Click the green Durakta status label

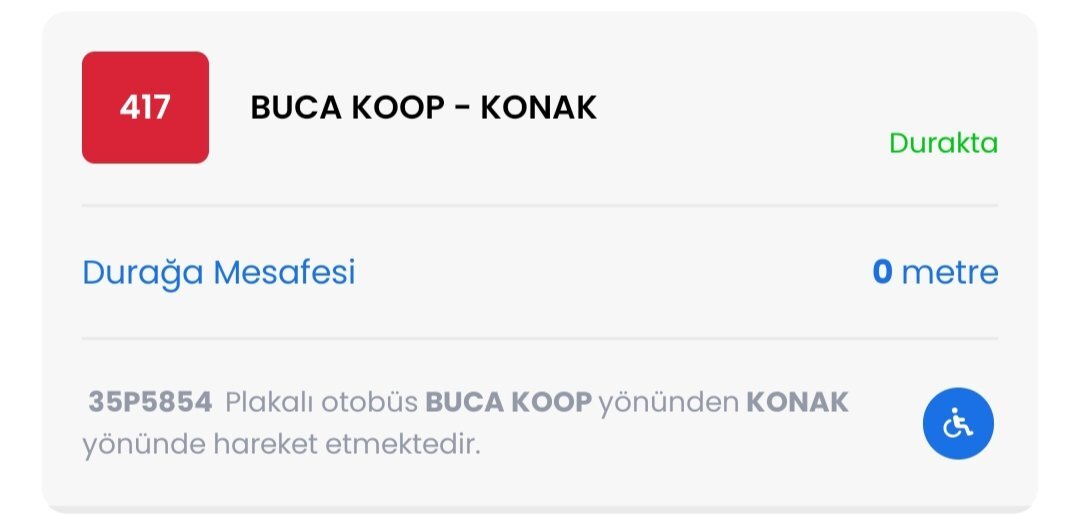(x=943, y=143)
